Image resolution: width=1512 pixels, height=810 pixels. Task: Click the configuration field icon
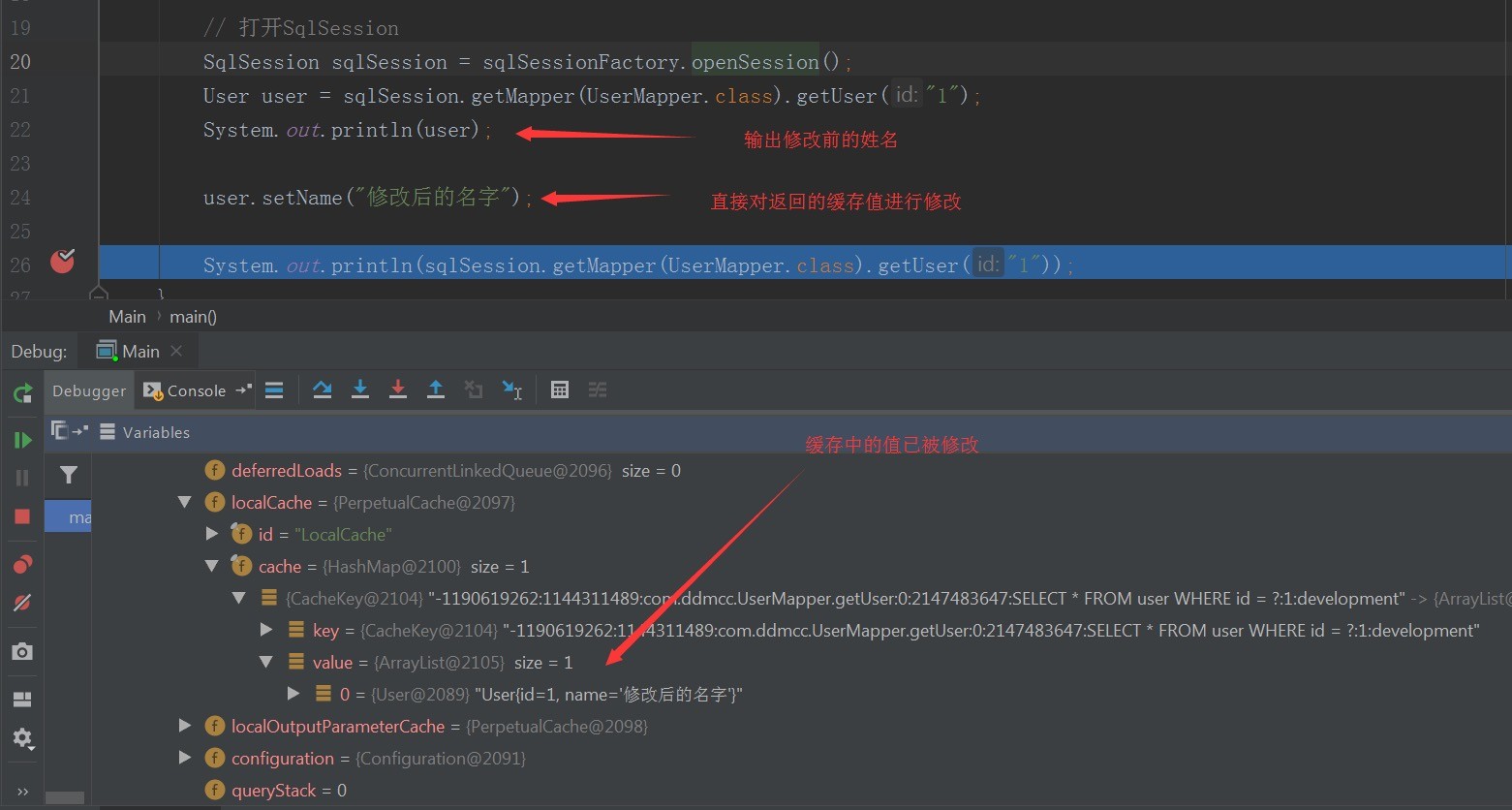(x=215, y=758)
